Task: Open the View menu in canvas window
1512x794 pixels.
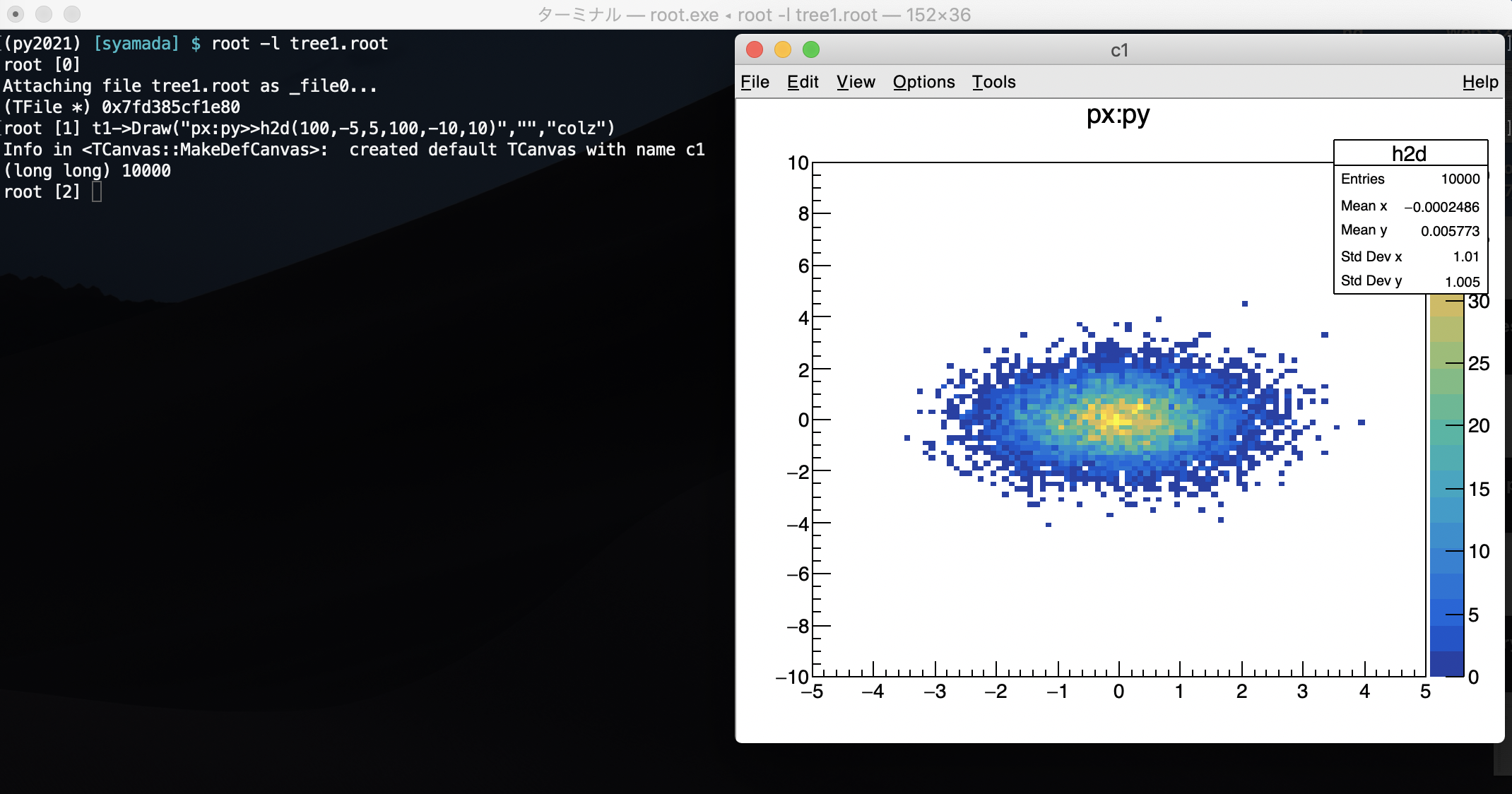Action: coord(856,82)
